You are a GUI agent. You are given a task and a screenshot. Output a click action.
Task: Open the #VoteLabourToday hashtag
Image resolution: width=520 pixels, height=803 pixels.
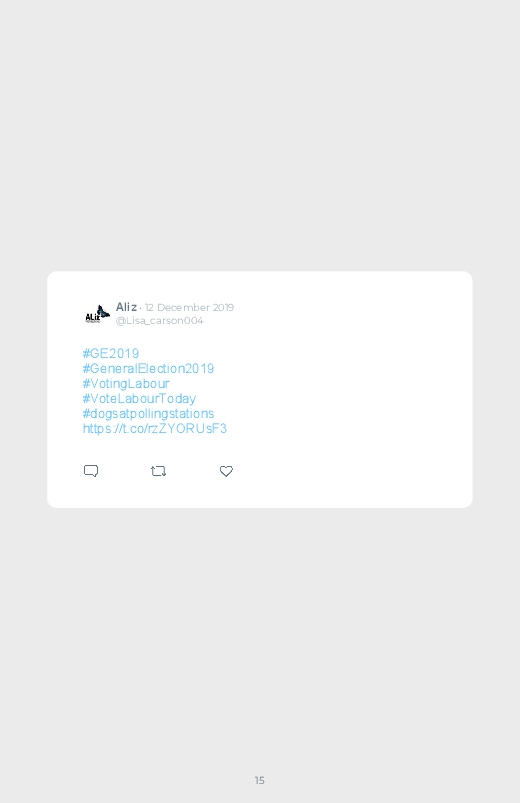(139, 398)
